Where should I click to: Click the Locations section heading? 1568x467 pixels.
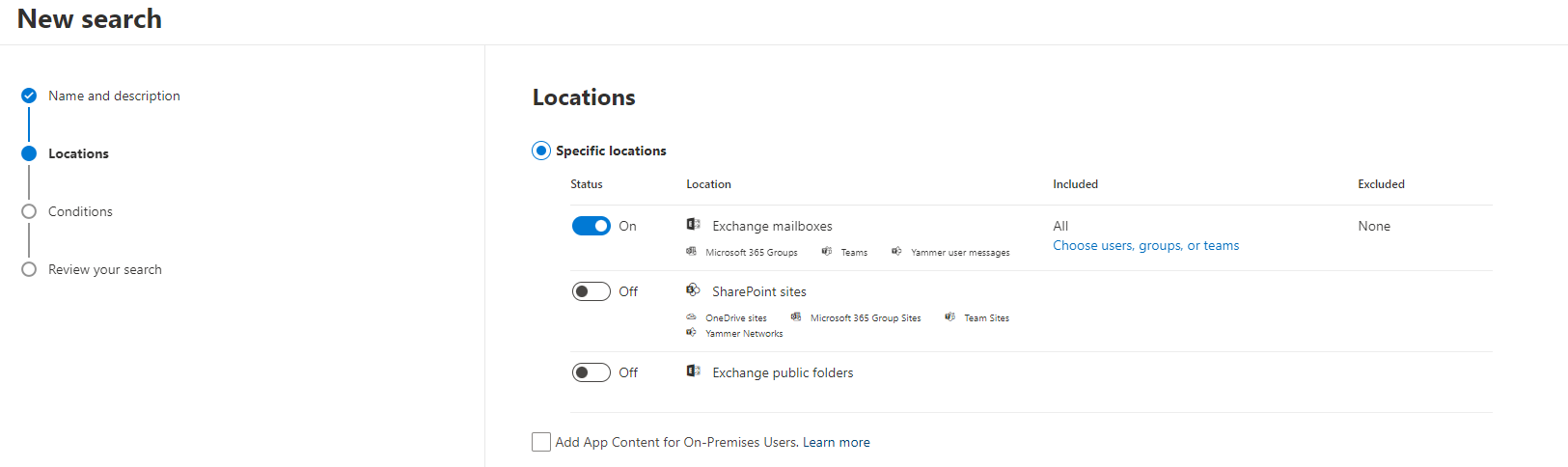(584, 97)
